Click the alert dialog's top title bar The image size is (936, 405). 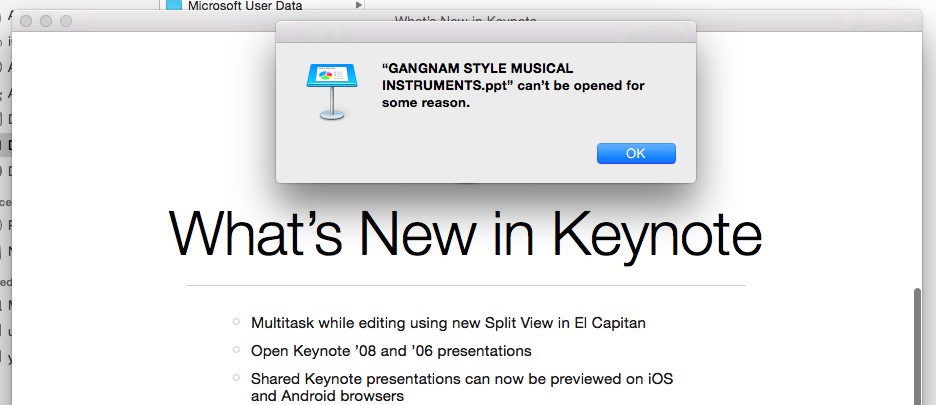pos(485,32)
